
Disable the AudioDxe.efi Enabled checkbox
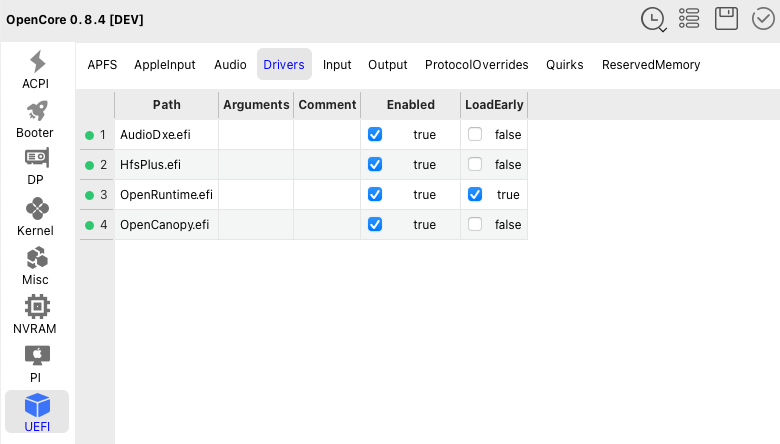tap(375, 134)
